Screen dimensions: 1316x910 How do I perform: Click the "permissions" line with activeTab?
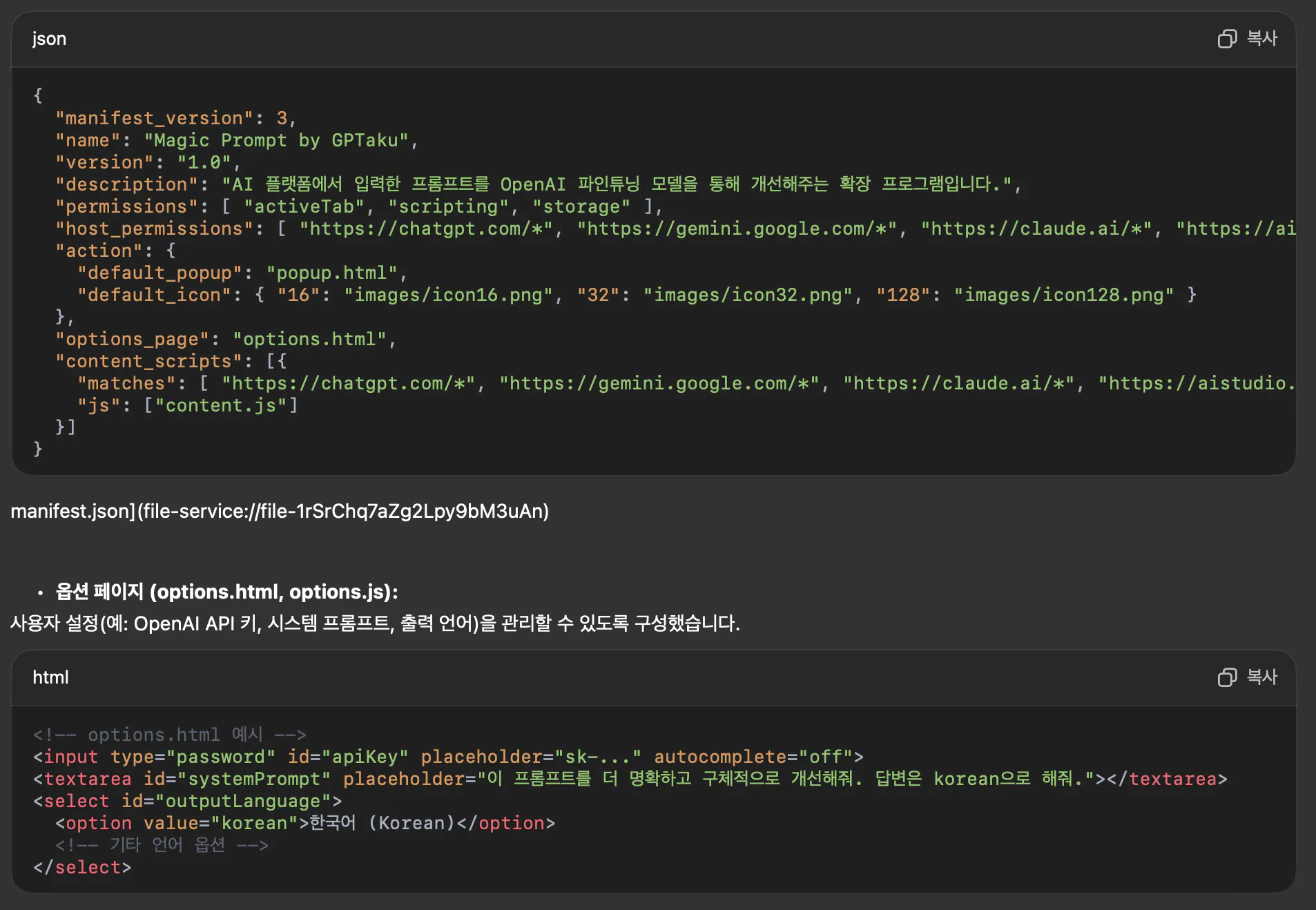click(x=359, y=207)
